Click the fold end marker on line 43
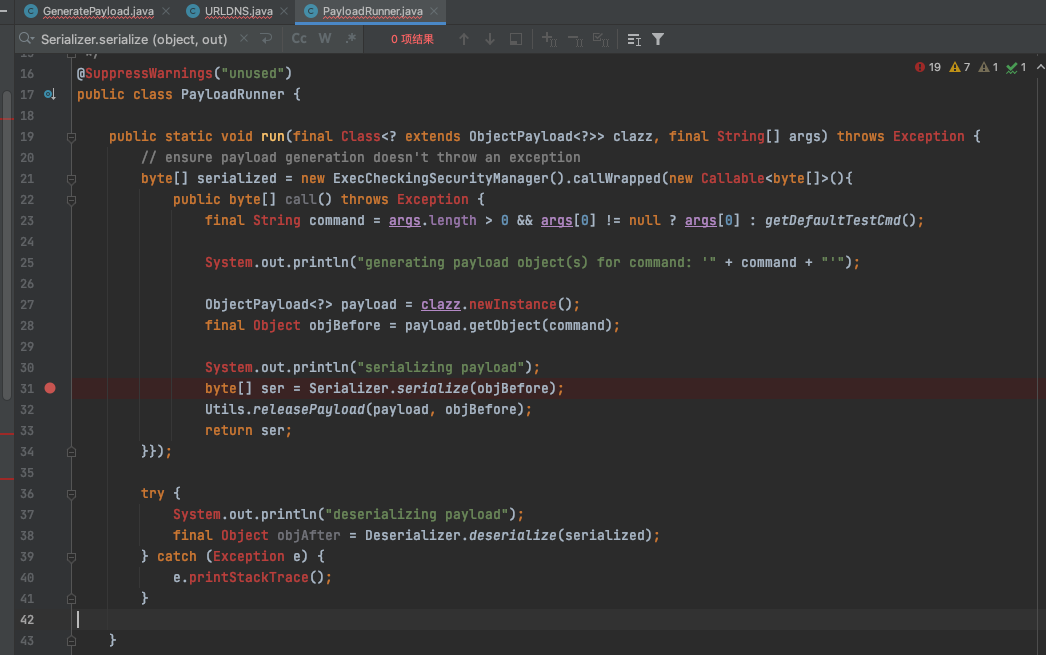1046x655 pixels. 71,641
